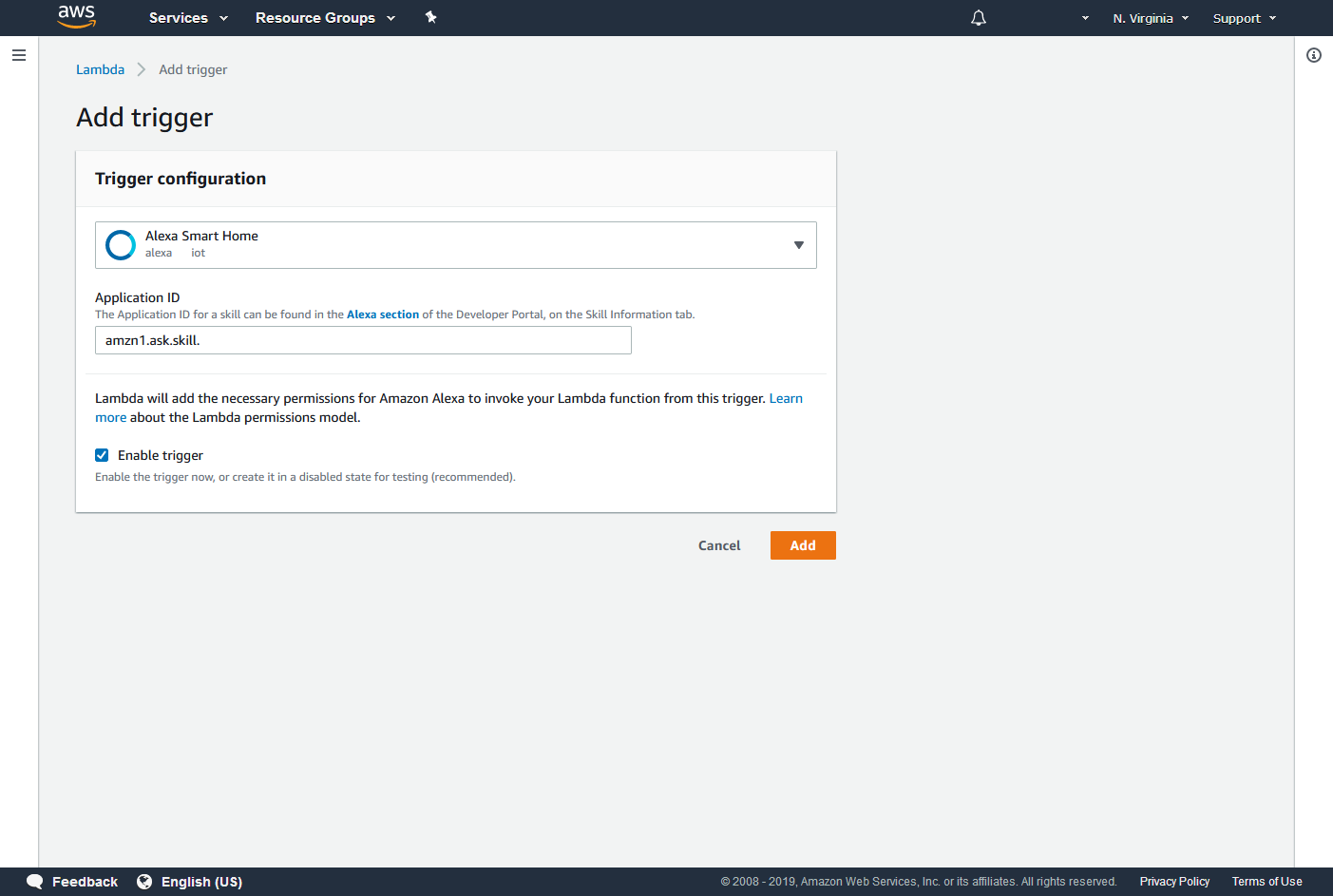The height and width of the screenshot is (896, 1333).
Task: Click the iot tag text
Action: [198, 253]
